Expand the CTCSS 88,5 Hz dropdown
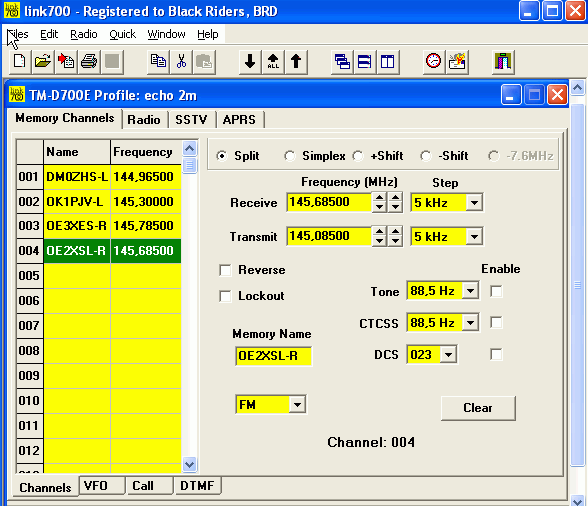This screenshot has width=588, height=506. (470, 323)
